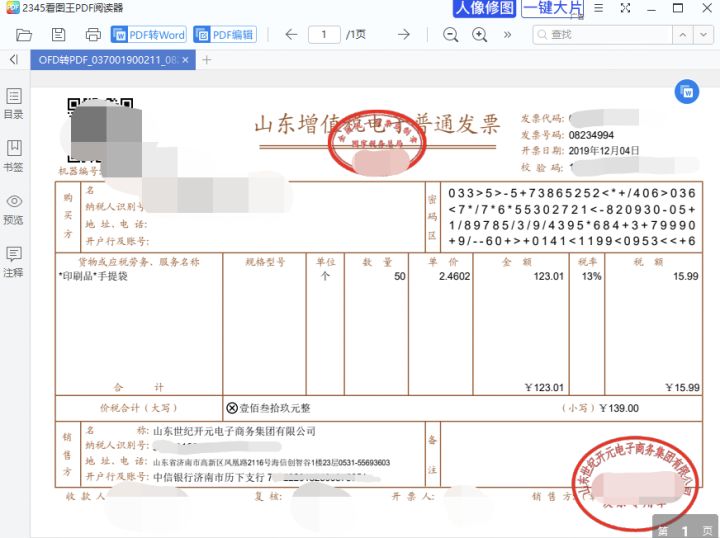
Task: Open the 预览 thumbnail preview panel
Action: 13,209
